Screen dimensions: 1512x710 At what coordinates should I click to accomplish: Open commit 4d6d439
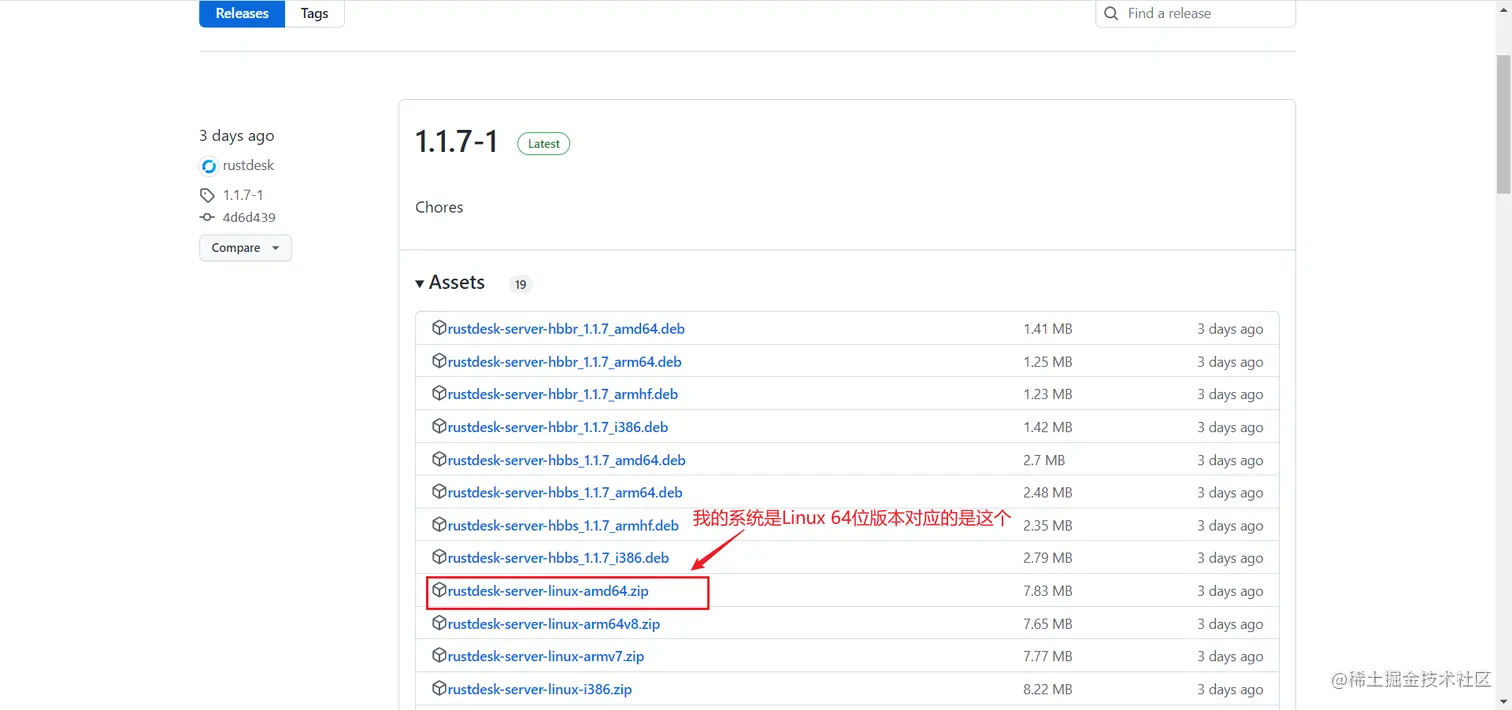click(x=249, y=217)
